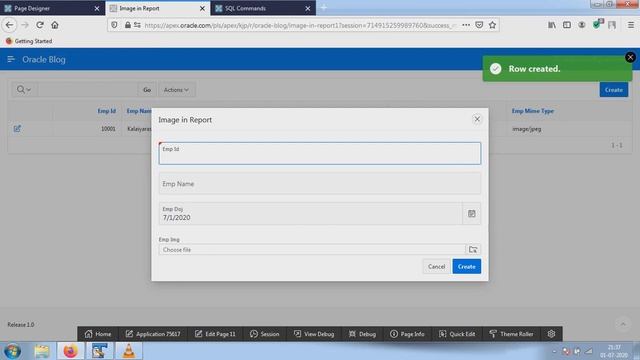Click the Firefox account icon
Image resolution: width=640 pixels, height=360 pixels.
coord(582,25)
